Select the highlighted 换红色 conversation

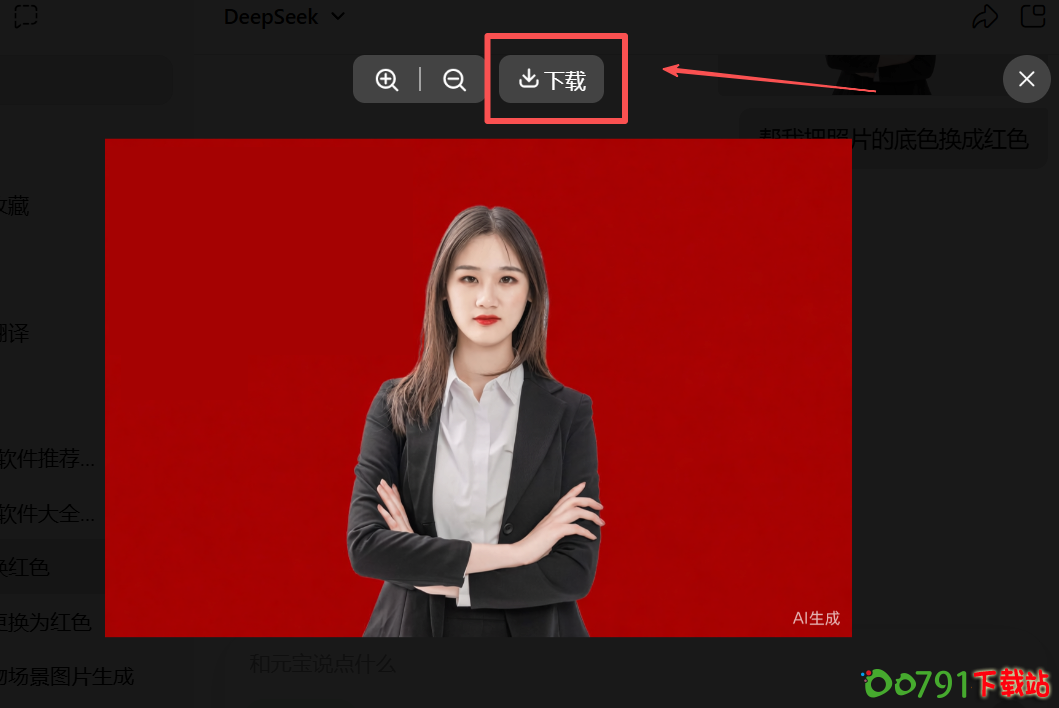25,567
